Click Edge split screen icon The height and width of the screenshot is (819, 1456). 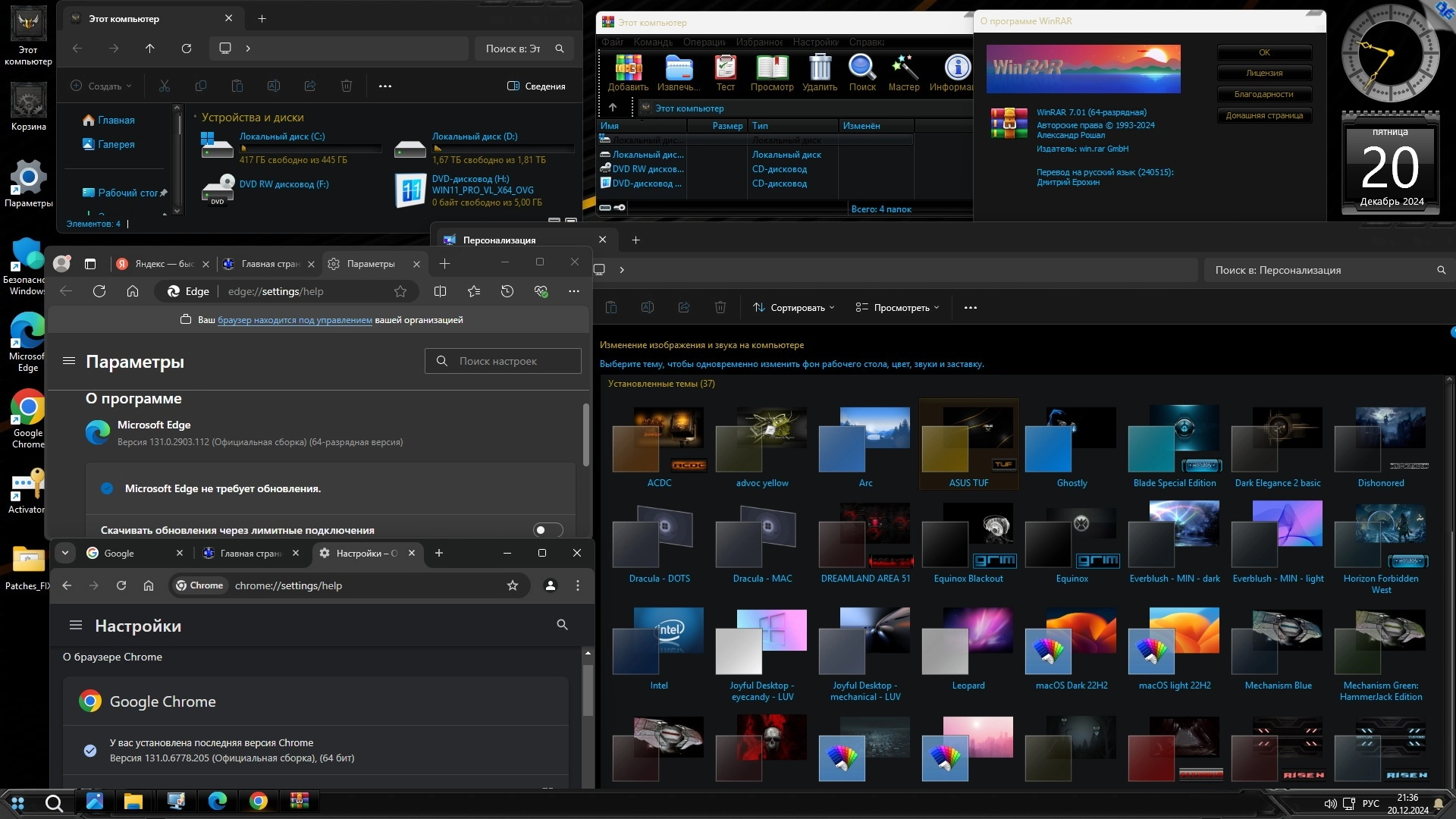[x=440, y=291]
